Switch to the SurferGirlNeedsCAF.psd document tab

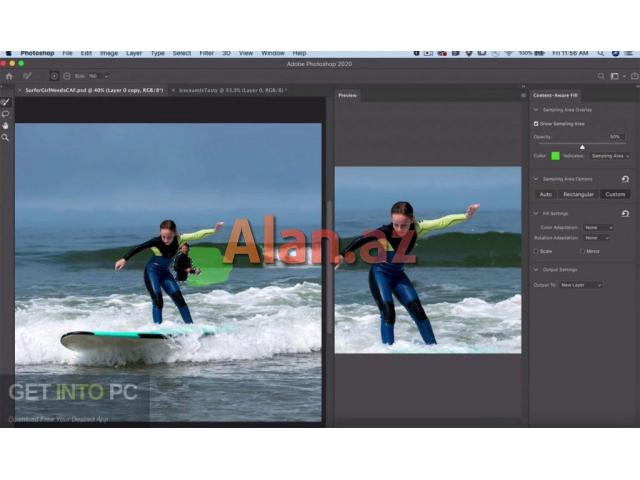coord(94,90)
